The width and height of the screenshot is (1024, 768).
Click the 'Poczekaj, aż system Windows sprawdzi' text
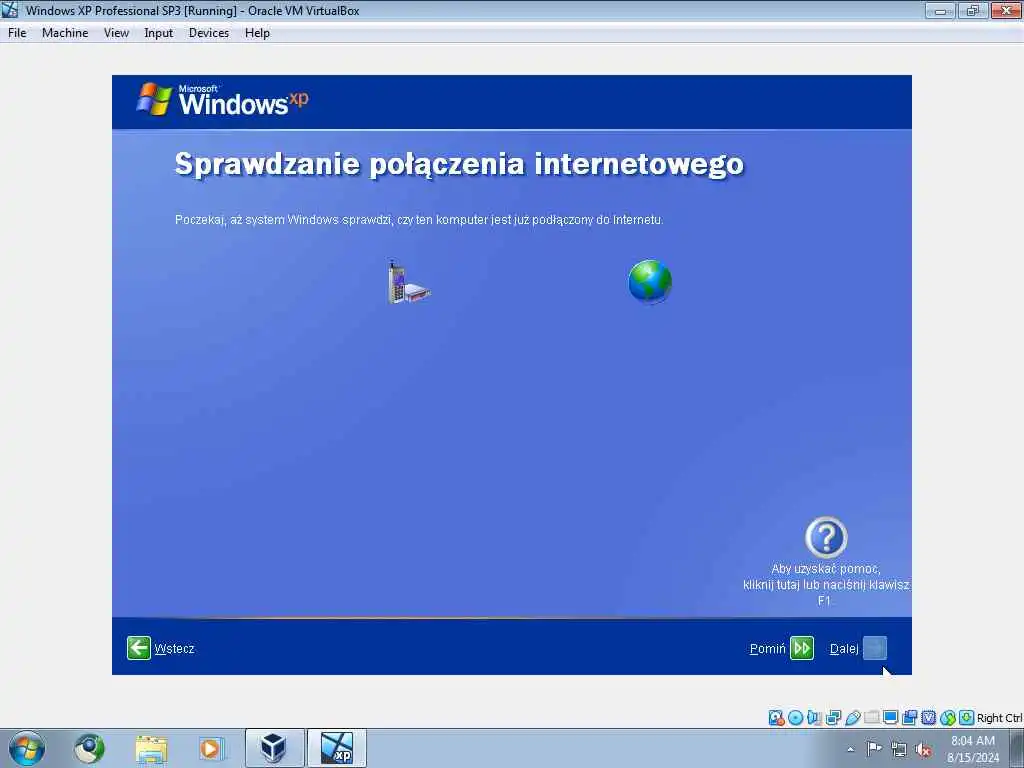coord(283,220)
